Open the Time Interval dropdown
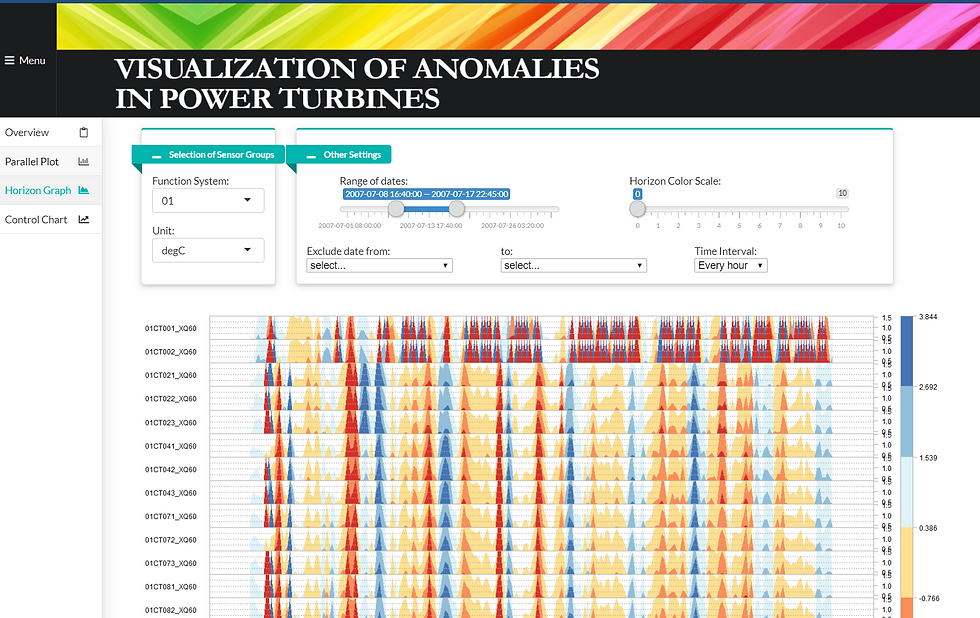Screen dimensions: 980x618 (x=731, y=266)
